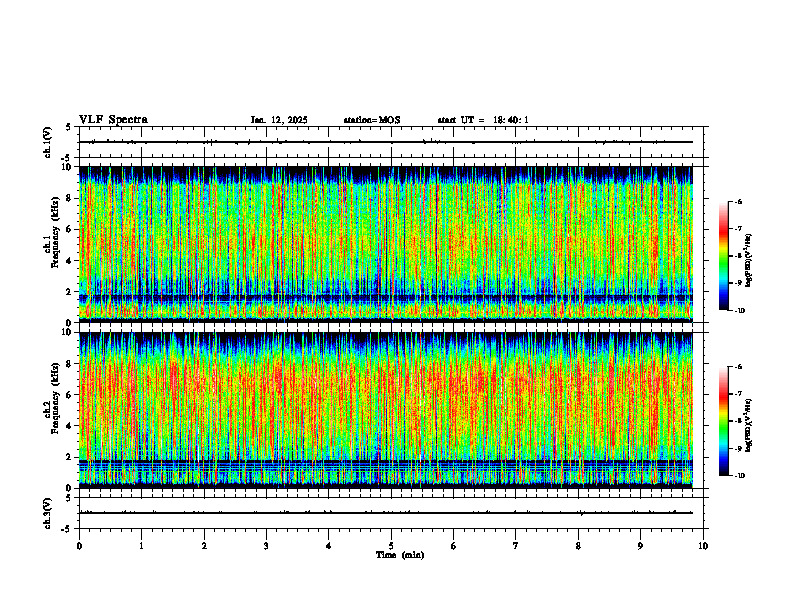Click the ch.2 spectrogram panel
792x612 pixels.
(x=386, y=410)
